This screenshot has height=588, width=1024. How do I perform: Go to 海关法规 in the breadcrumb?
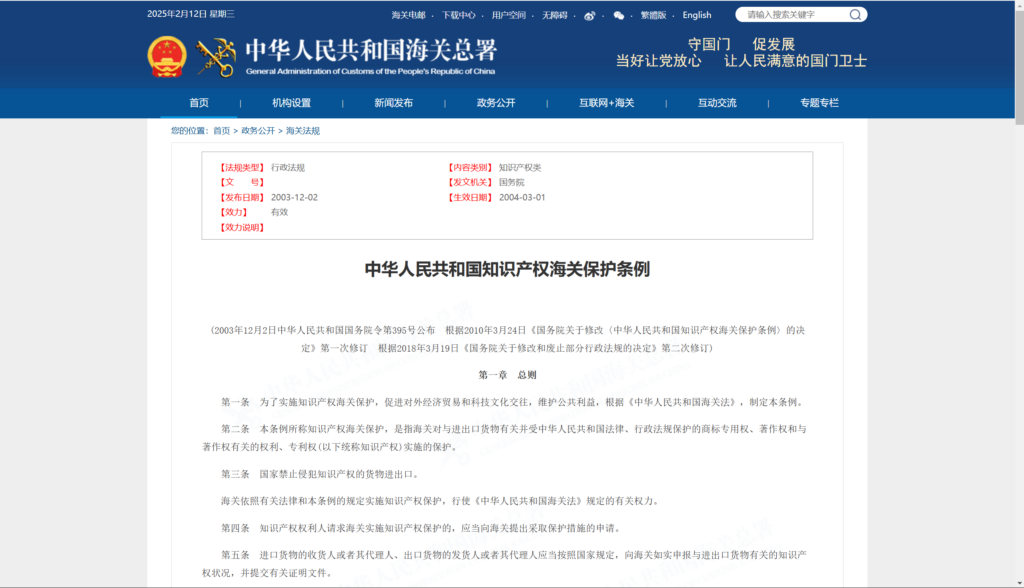pos(302,131)
